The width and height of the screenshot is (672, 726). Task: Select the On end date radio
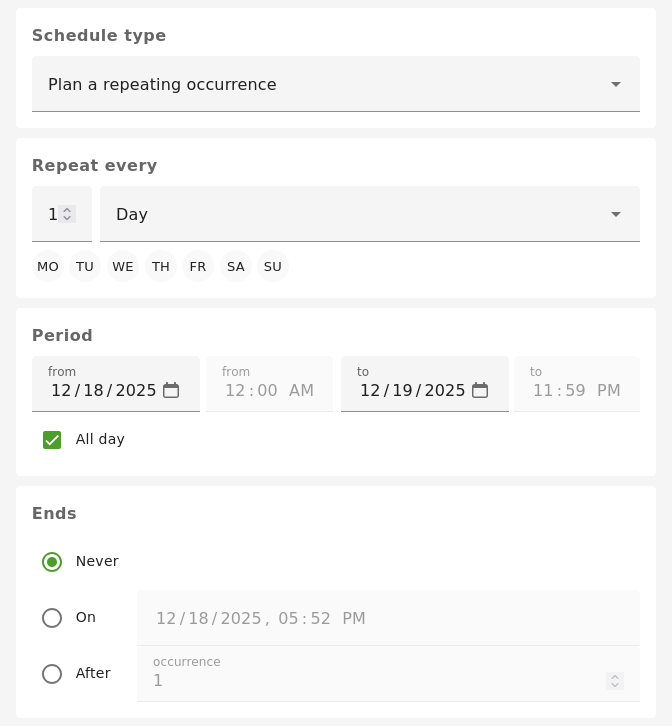[52, 618]
